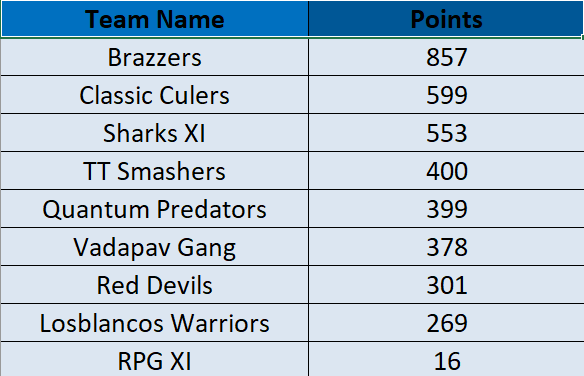Click the Losblancos Warriors cell
The image size is (584, 376).
click(x=155, y=323)
